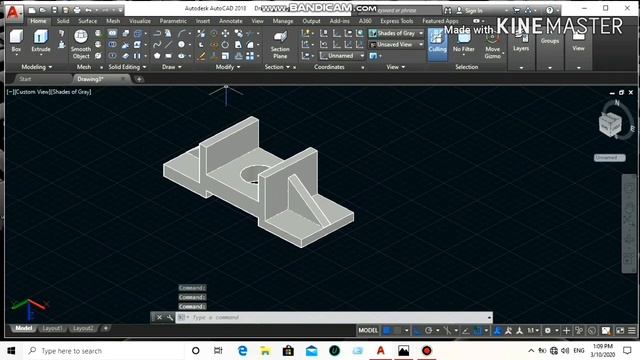Viewport: 640px width, 360px height.
Task: Switch to the Visualize ribbon tab
Action: (140, 21)
